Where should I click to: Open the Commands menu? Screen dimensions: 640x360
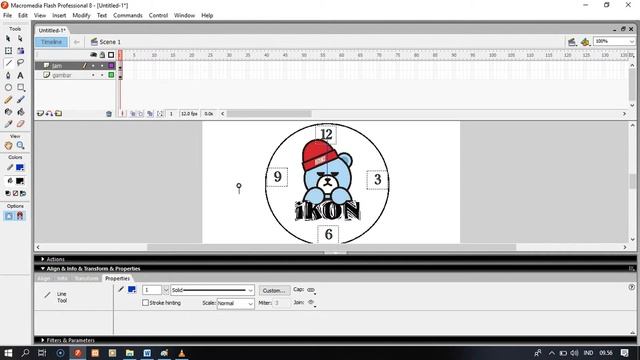pyautogui.click(x=128, y=16)
